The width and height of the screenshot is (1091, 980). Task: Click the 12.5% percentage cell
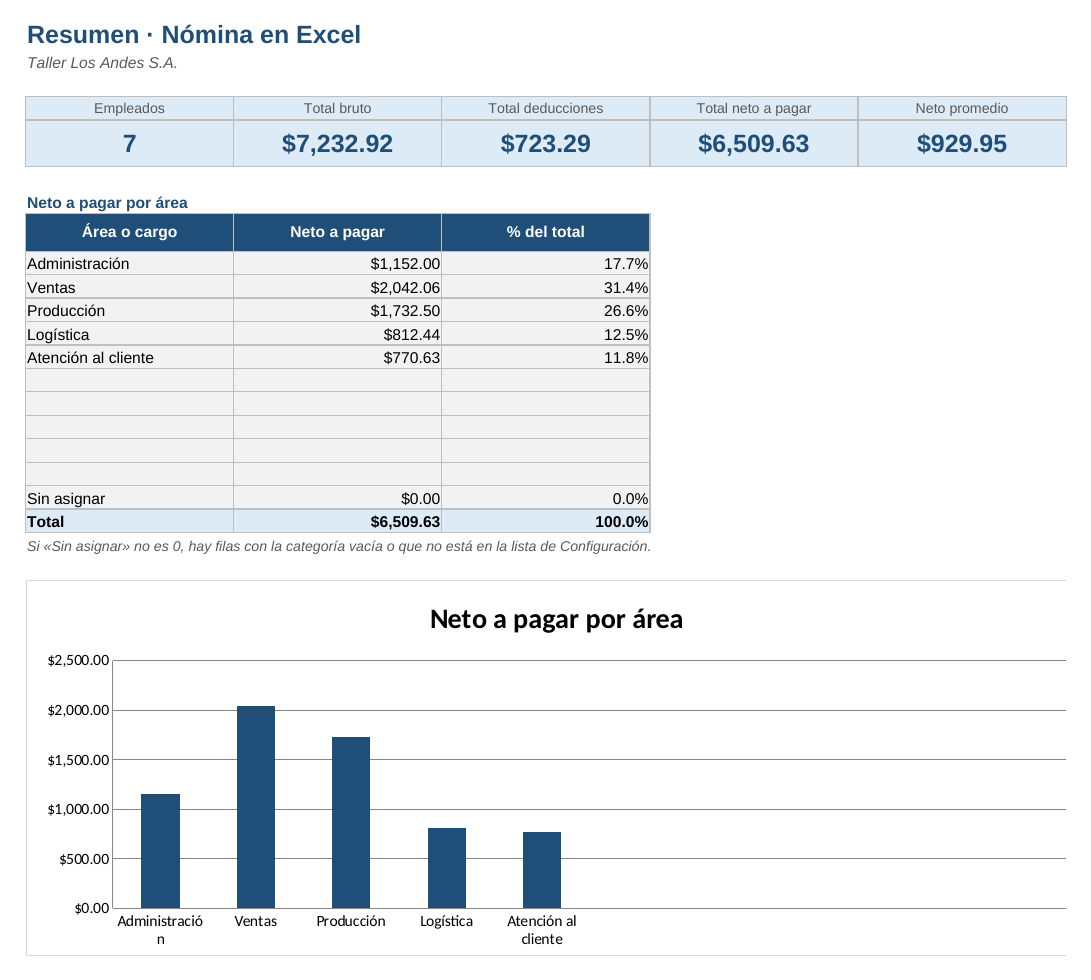pyautogui.click(x=546, y=334)
